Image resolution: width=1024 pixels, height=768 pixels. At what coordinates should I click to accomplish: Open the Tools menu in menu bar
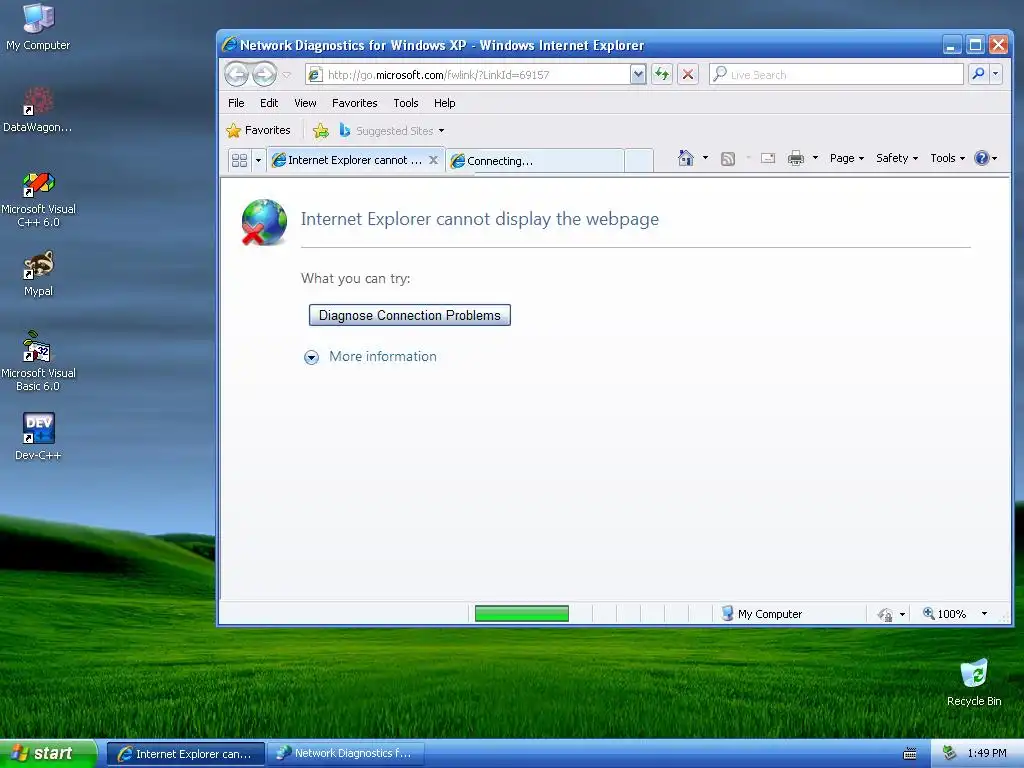point(406,103)
